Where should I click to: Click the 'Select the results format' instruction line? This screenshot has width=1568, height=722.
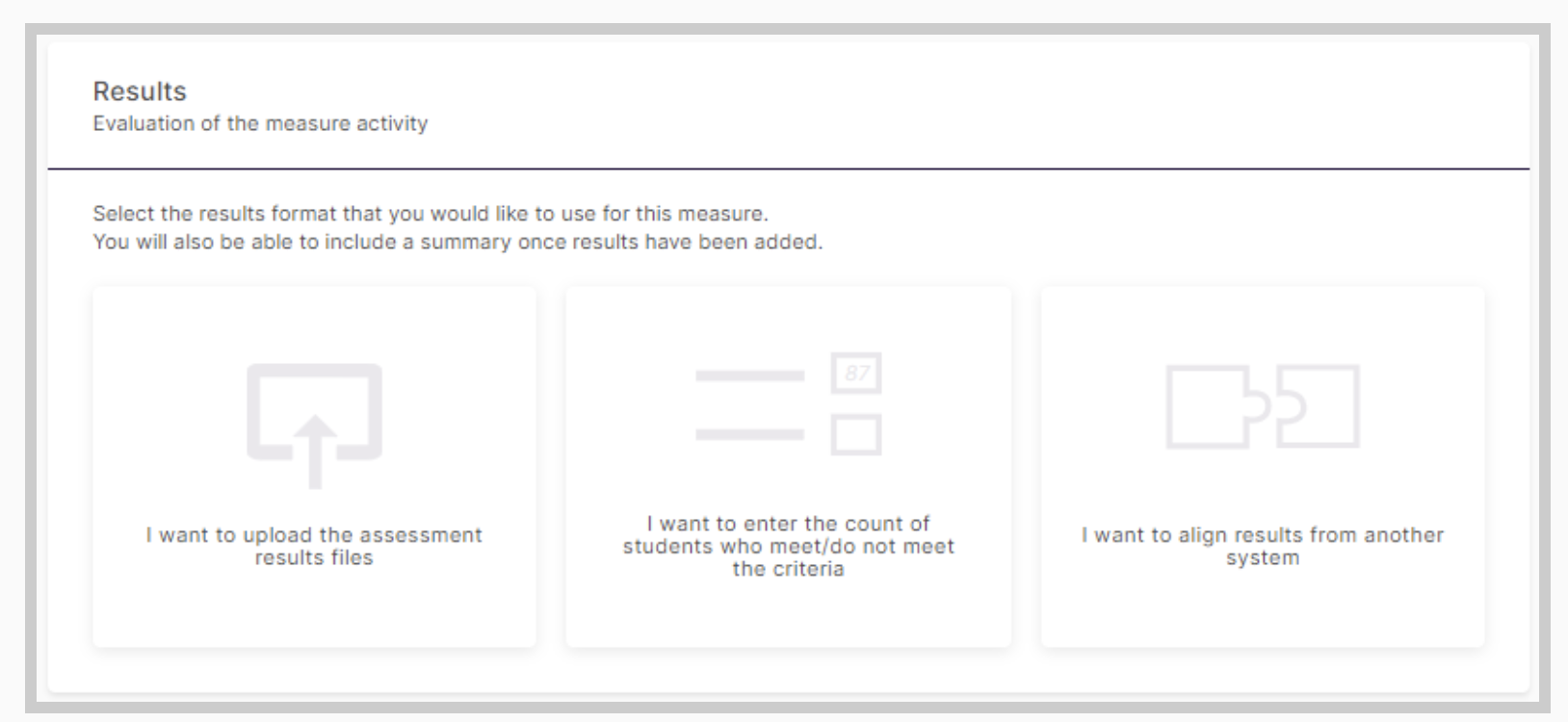(431, 213)
